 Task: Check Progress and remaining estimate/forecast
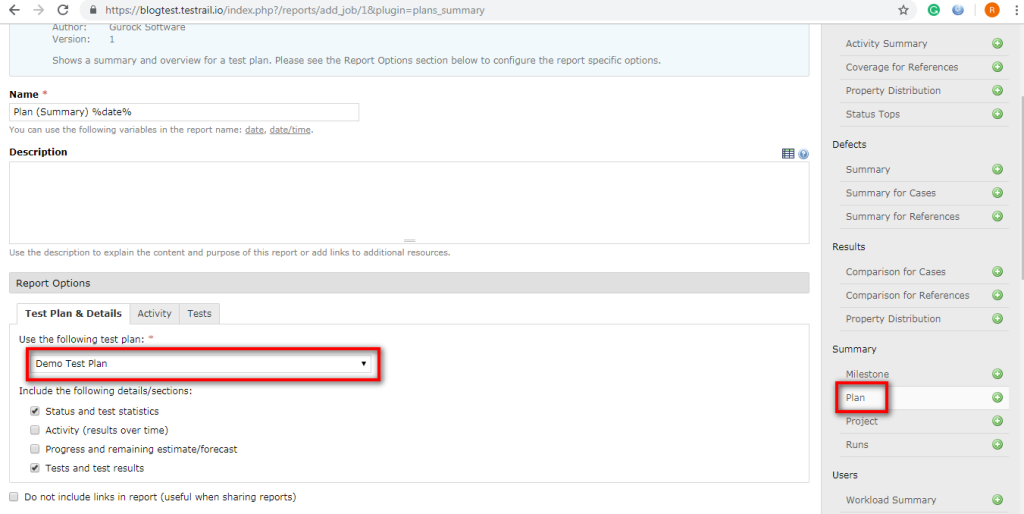click(35, 449)
